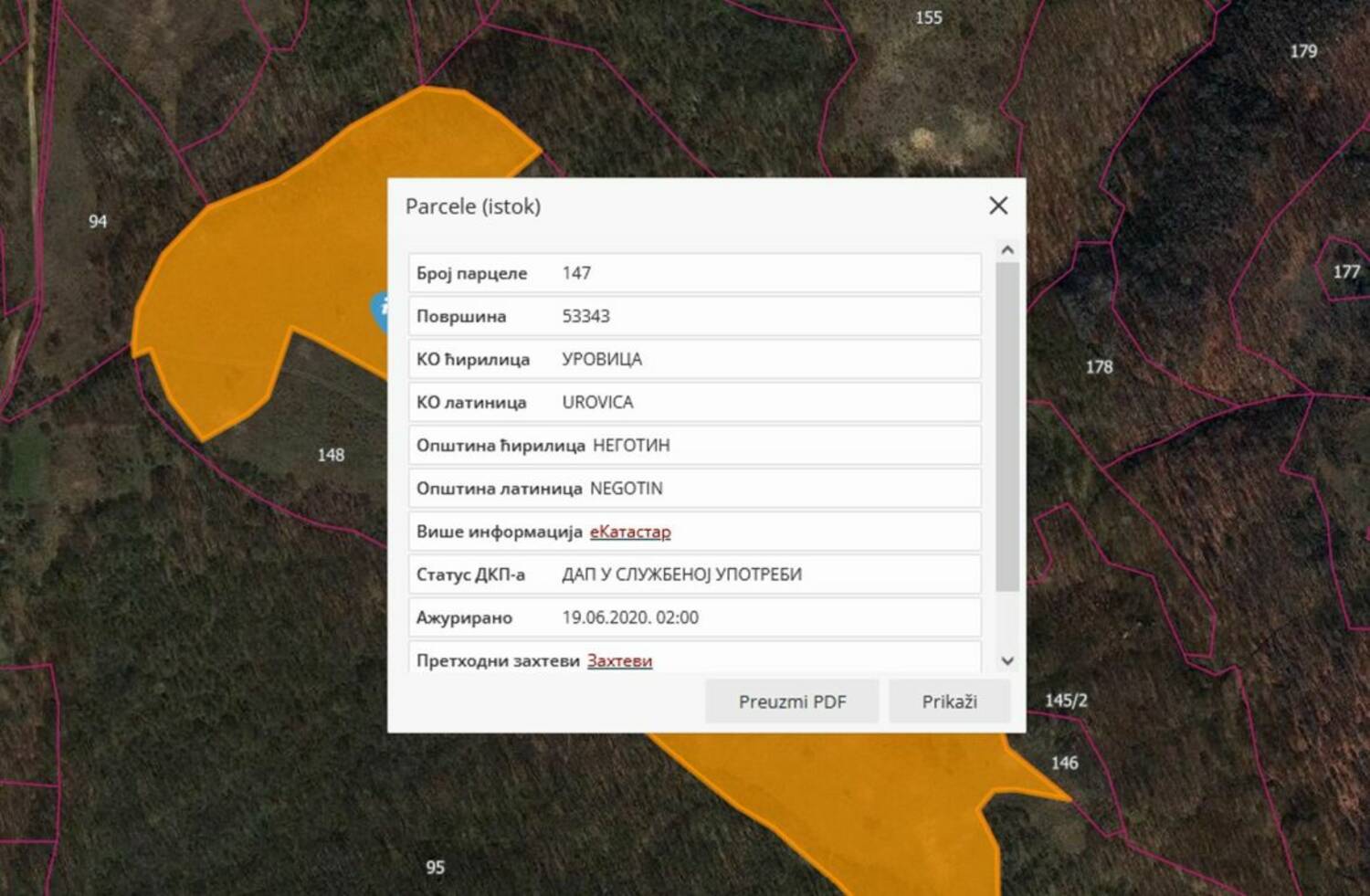Image resolution: width=1370 pixels, height=896 pixels.
Task: Click the Статус ДКП-а row
Action: click(694, 574)
